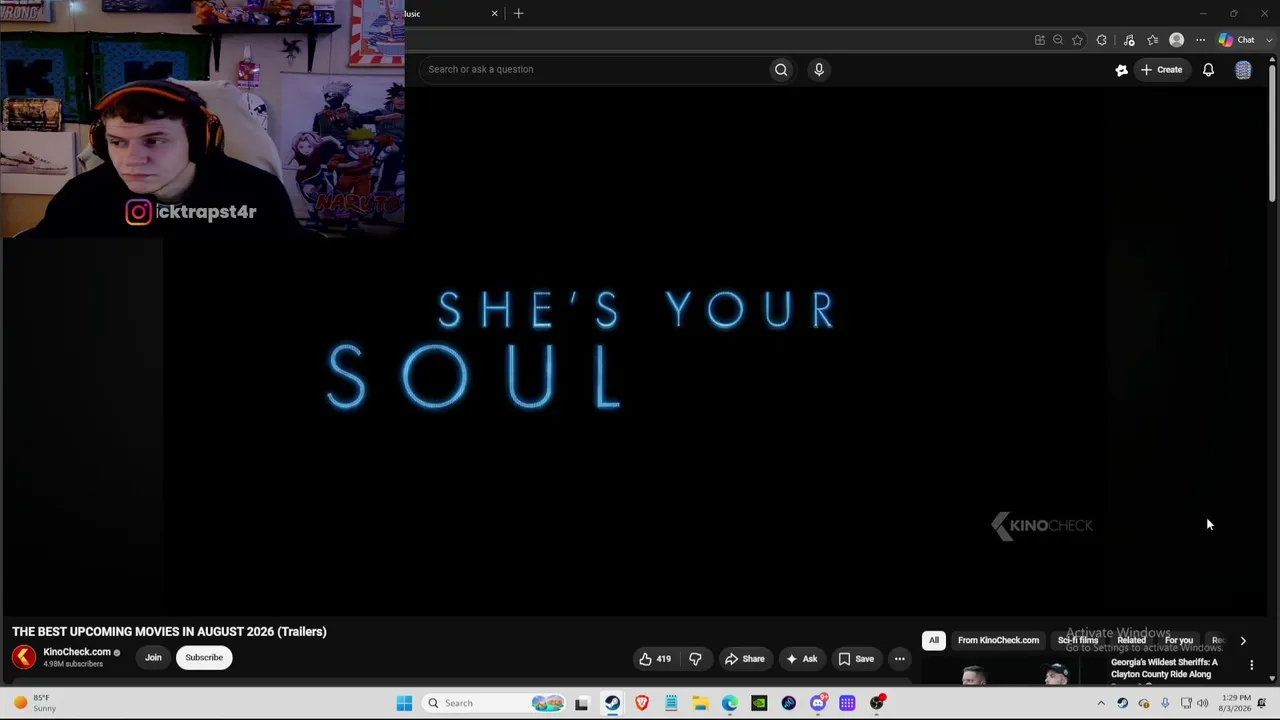Open the taskbar clock and date
This screenshot has width=1280, height=720.
tap(1236, 703)
